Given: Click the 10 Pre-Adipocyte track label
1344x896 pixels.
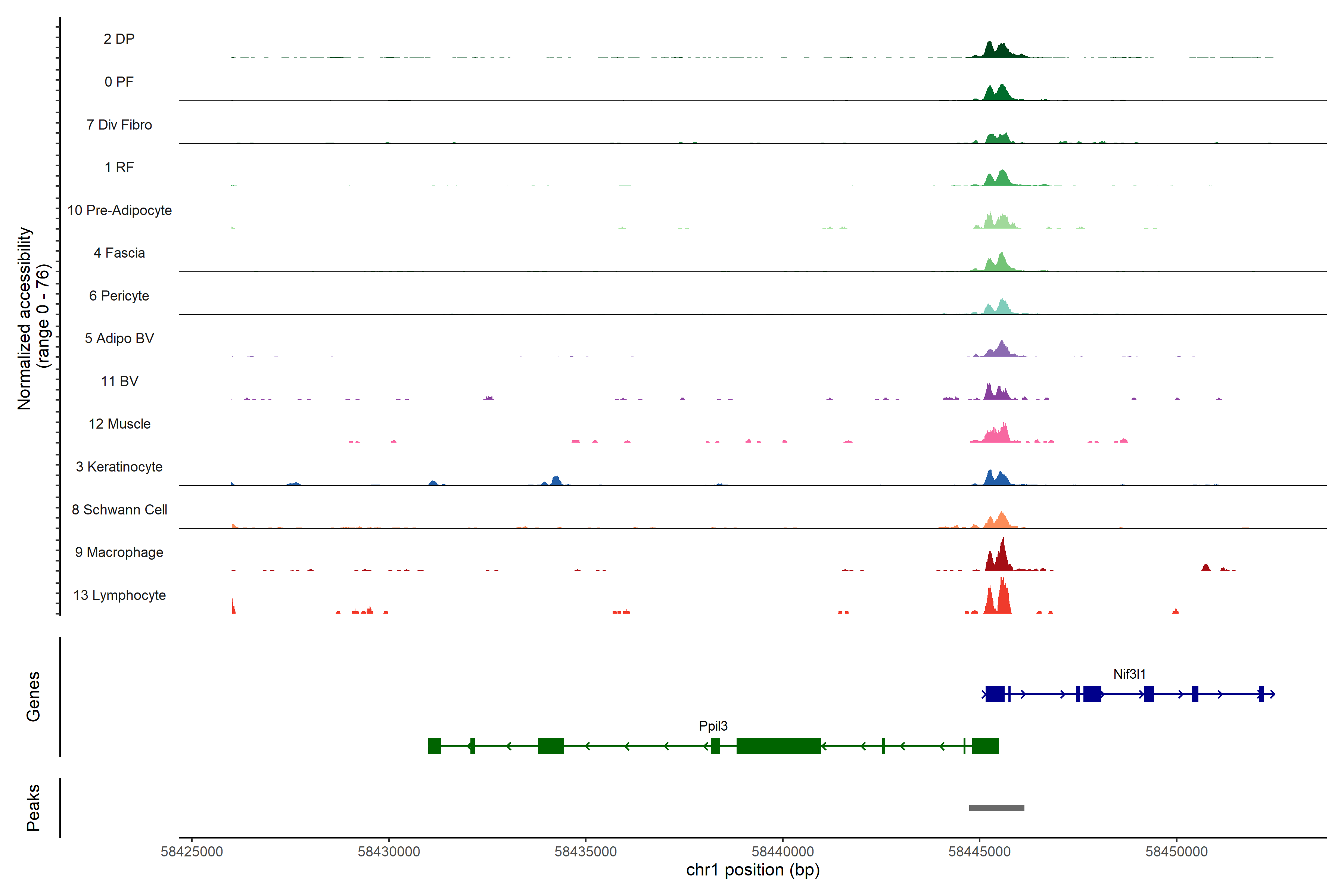Looking at the screenshot, I should point(119,210).
